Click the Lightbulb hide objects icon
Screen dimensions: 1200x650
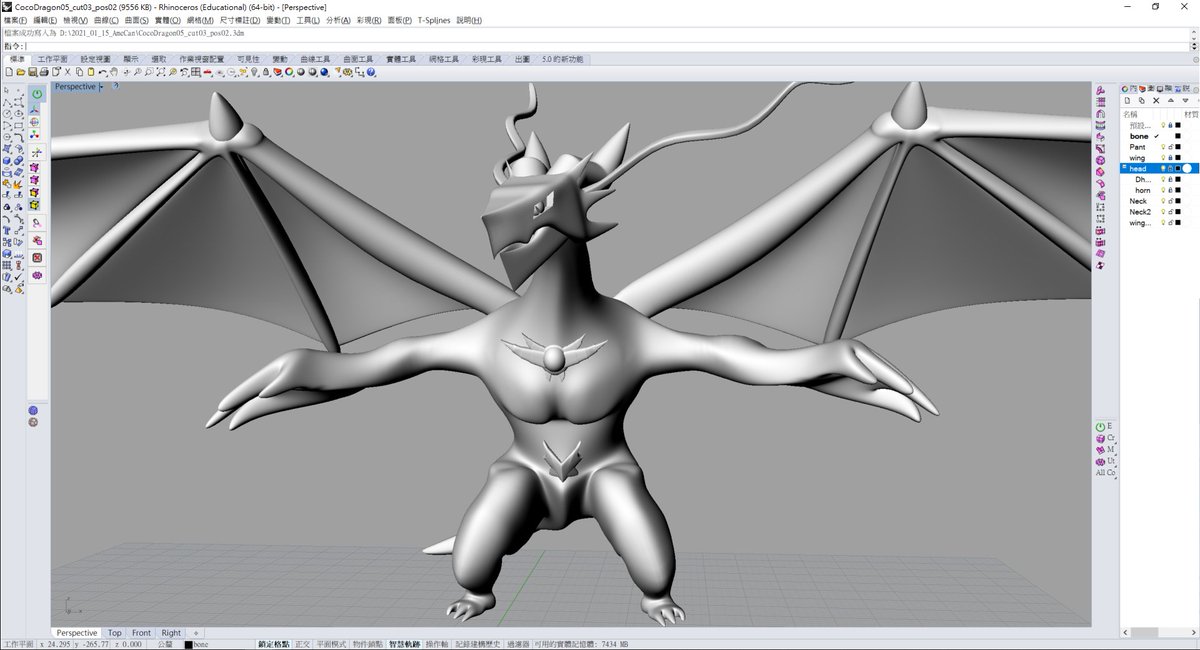(x=255, y=72)
